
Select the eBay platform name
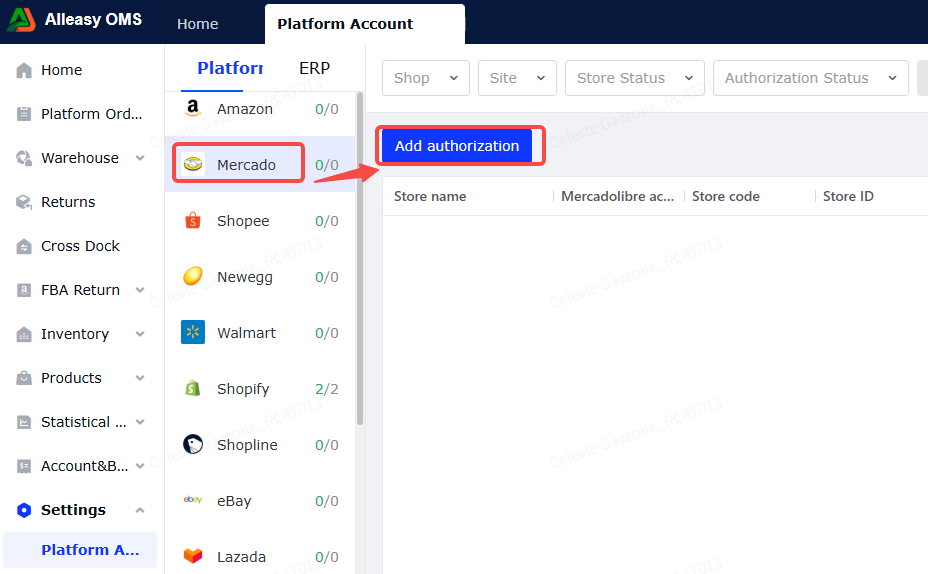[x=234, y=501]
